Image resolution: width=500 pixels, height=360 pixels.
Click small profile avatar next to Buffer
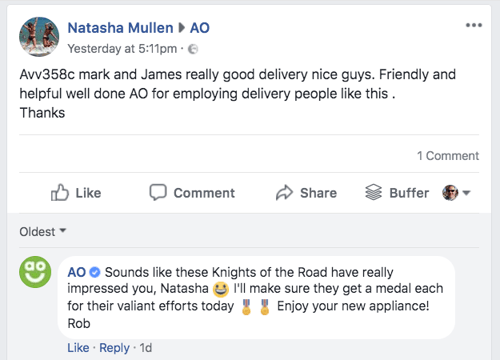pyautogui.click(x=450, y=193)
